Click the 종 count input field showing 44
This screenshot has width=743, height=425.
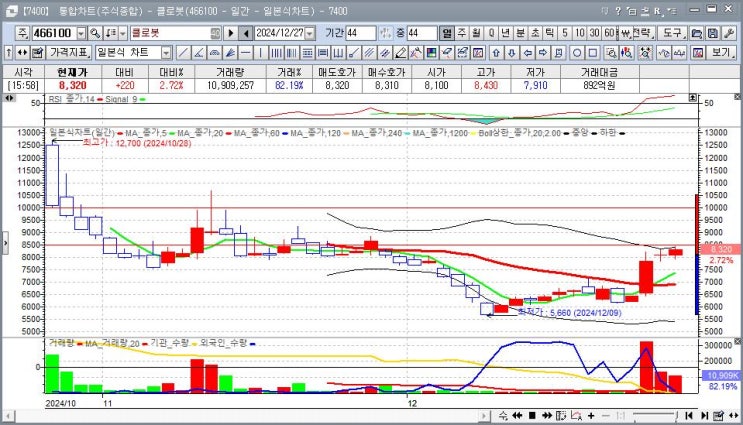421,33
